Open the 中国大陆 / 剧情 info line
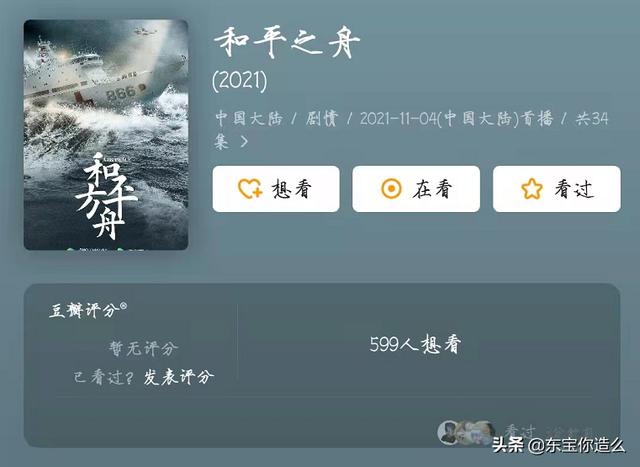Screen dimensions: 640x467 (411, 129)
